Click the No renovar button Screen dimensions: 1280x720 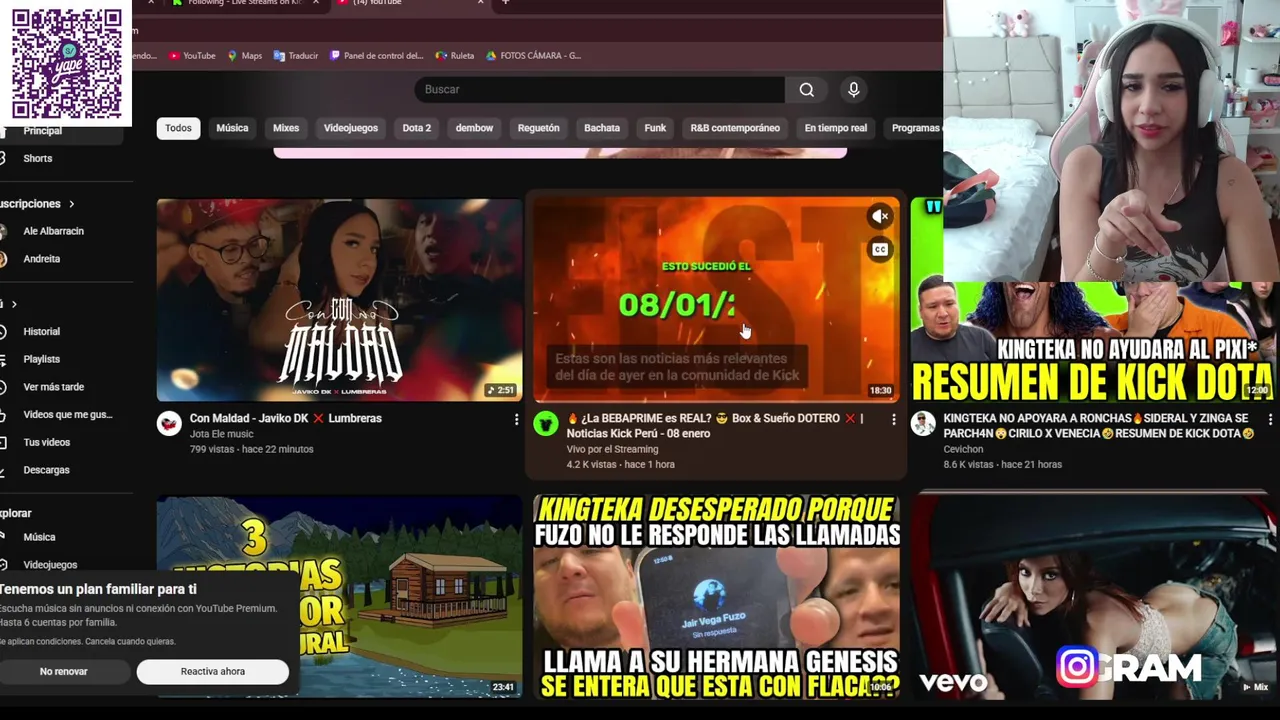(64, 672)
